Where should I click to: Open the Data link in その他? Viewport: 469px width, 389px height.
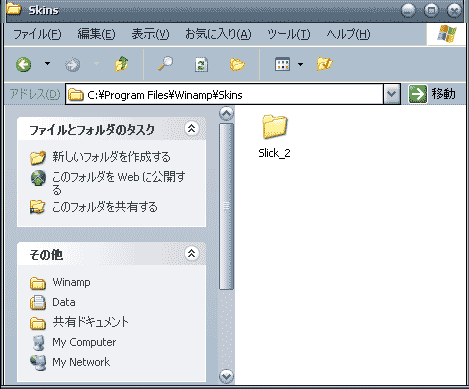pyautogui.click(x=64, y=302)
